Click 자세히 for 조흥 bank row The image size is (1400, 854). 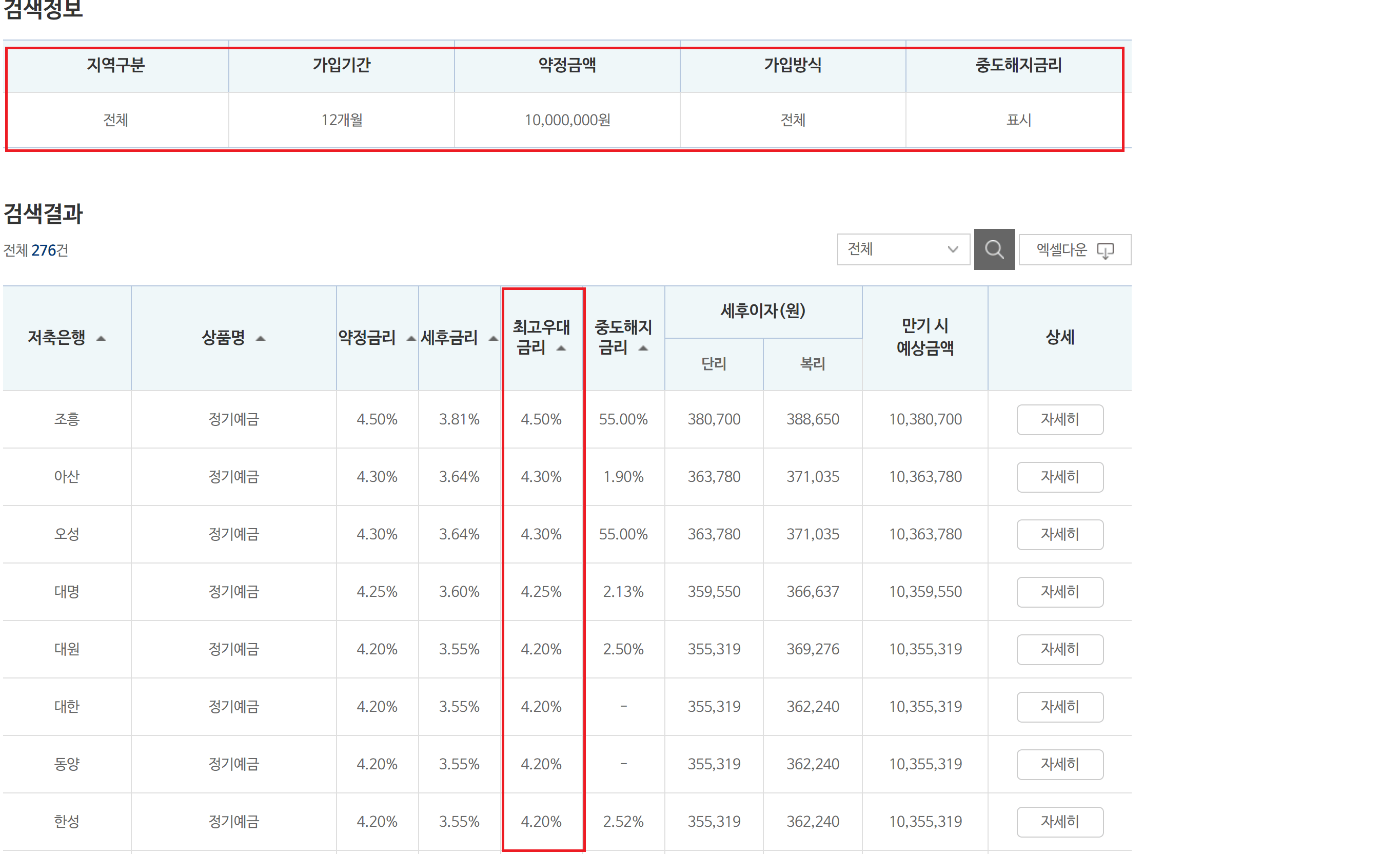tap(1060, 420)
